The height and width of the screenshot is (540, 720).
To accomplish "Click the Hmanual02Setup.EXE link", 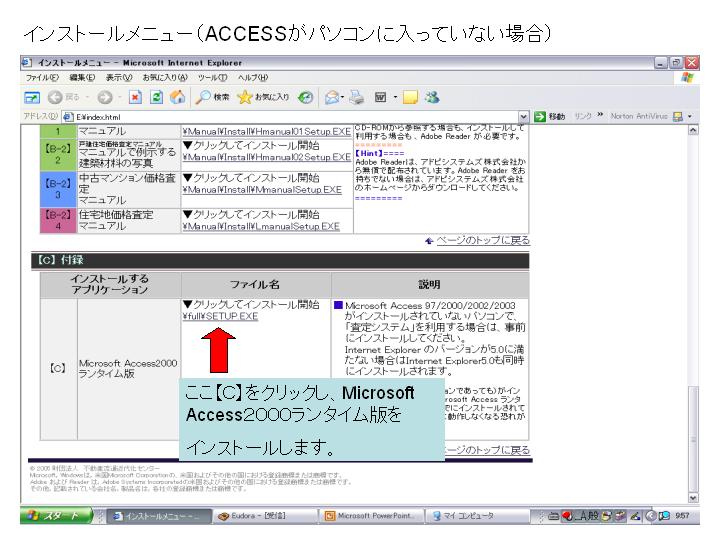I will (267, 158).
